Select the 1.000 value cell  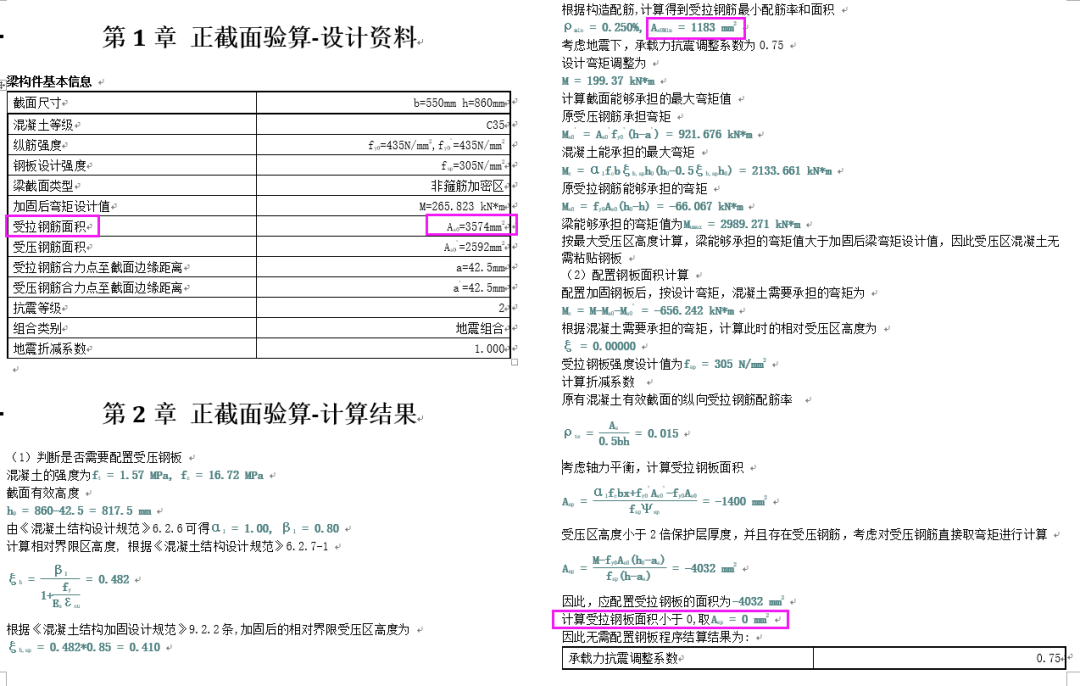383,349
